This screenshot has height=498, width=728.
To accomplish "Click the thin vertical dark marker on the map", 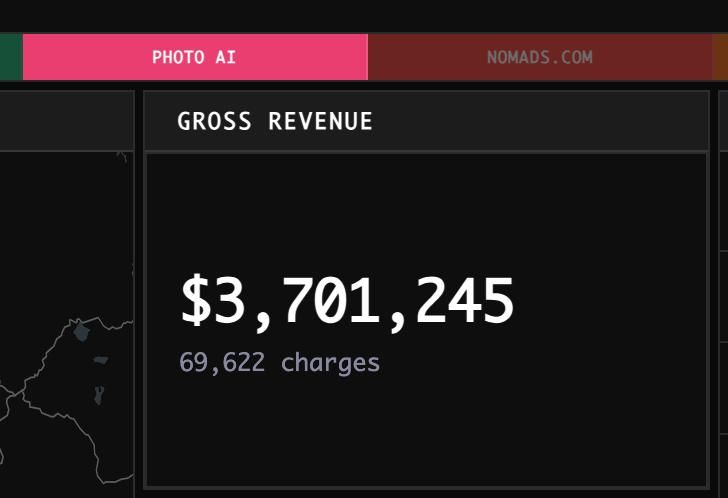I will [x=99, y=394].
